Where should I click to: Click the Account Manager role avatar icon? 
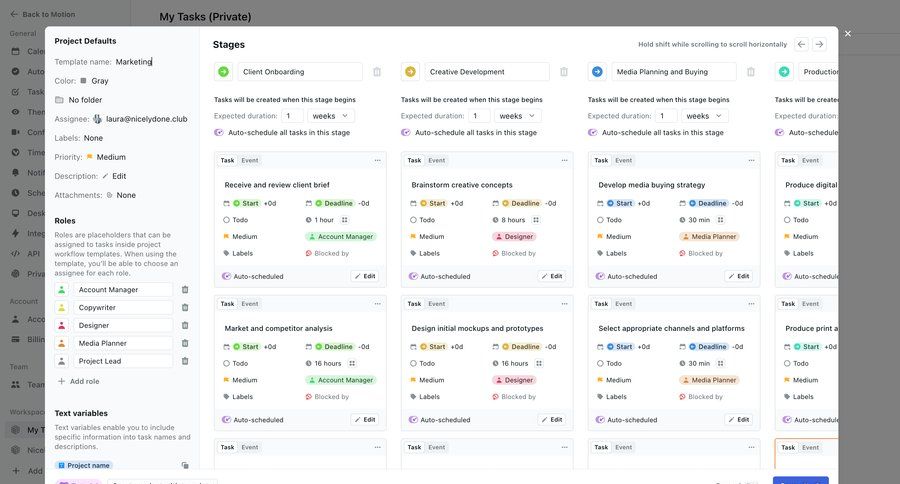coord(62,290)
